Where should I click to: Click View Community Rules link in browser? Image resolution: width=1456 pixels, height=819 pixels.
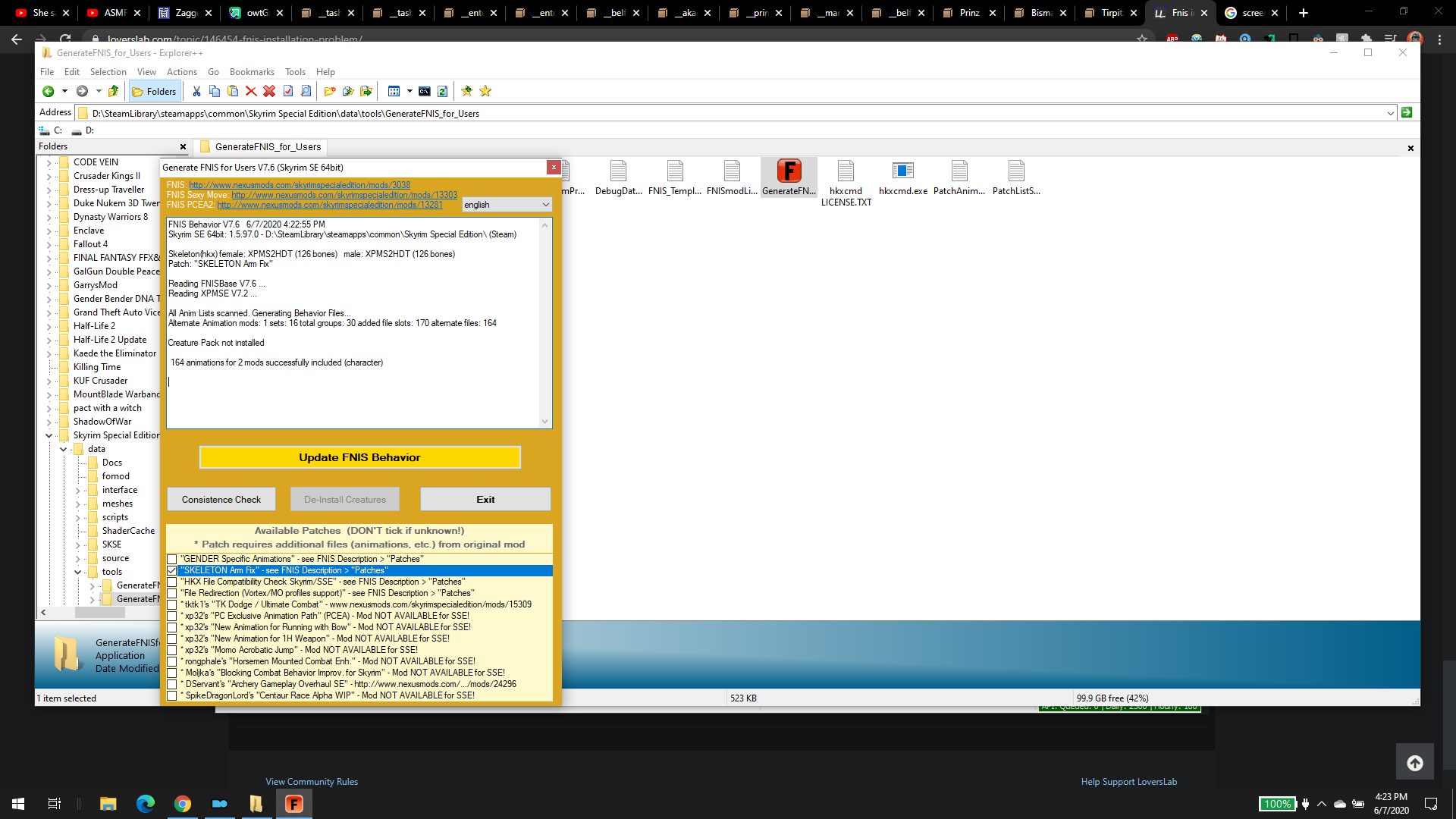tap(312, 782)
